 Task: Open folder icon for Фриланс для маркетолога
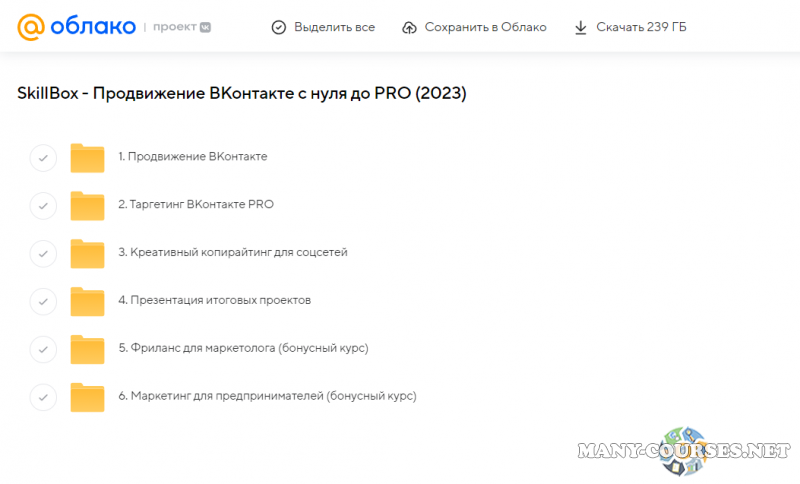pyautogui.click(x=88, y=349)
